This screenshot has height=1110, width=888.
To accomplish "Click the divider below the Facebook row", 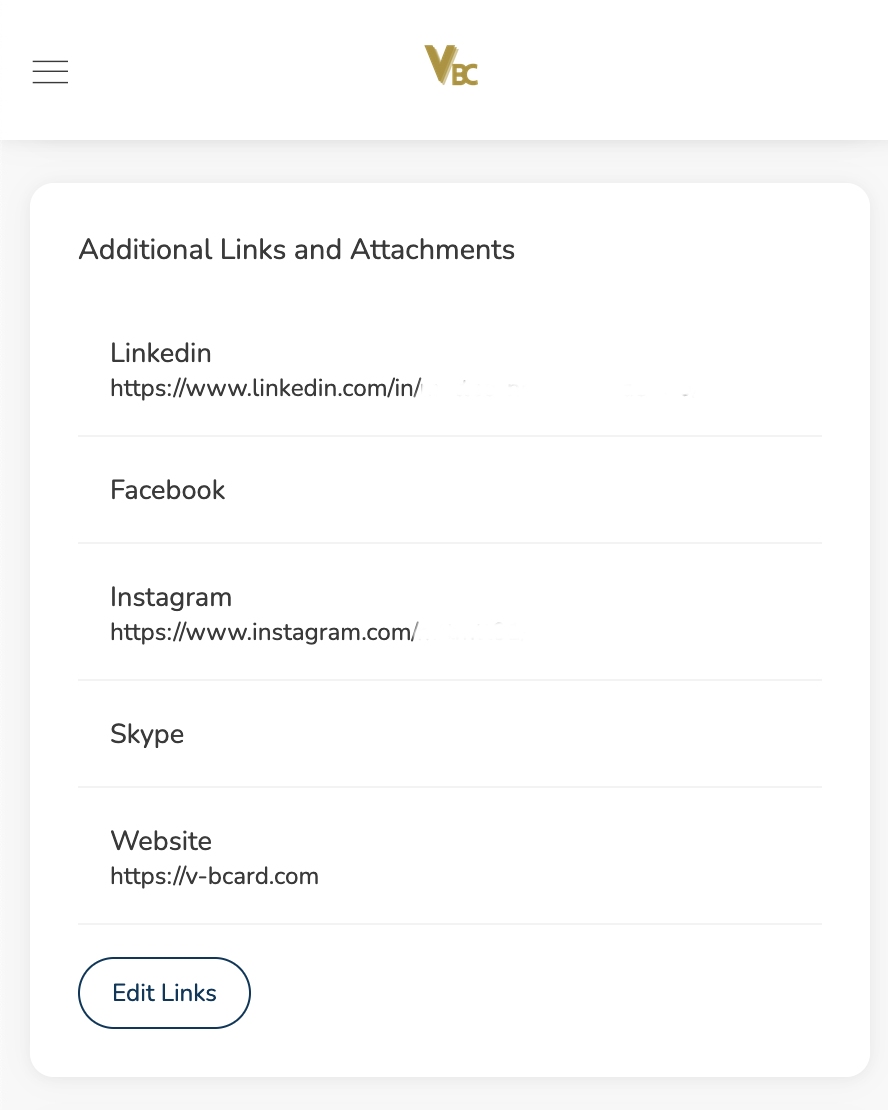I will pyautogui.click(x=450, y=543).
